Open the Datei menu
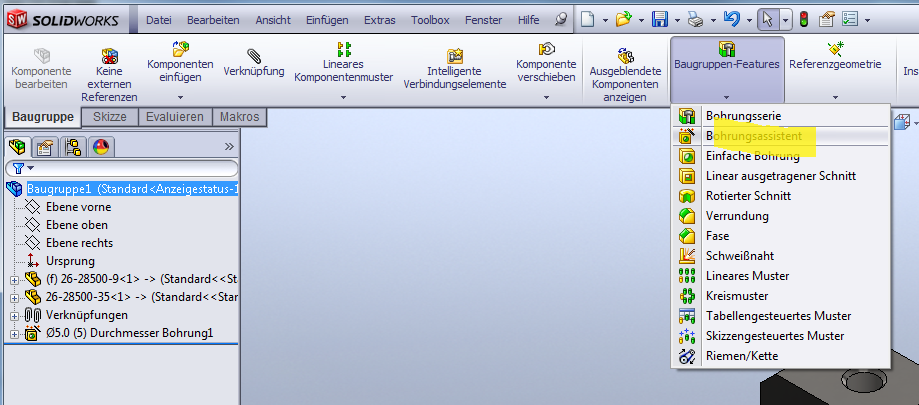Screen dimensions: 919x405 (x=159, y=20)
